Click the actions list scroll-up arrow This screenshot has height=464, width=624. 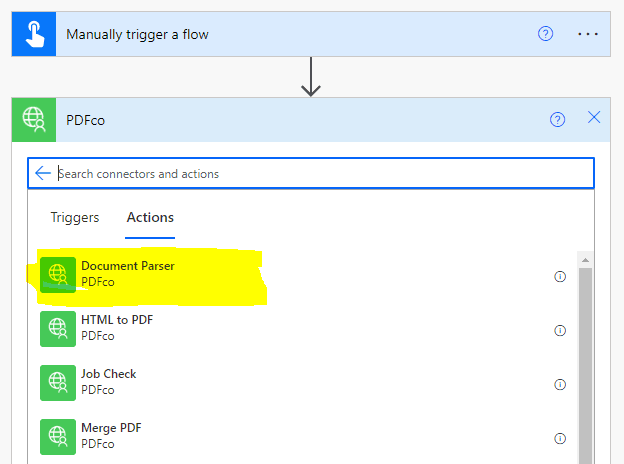tap(585, 260)
